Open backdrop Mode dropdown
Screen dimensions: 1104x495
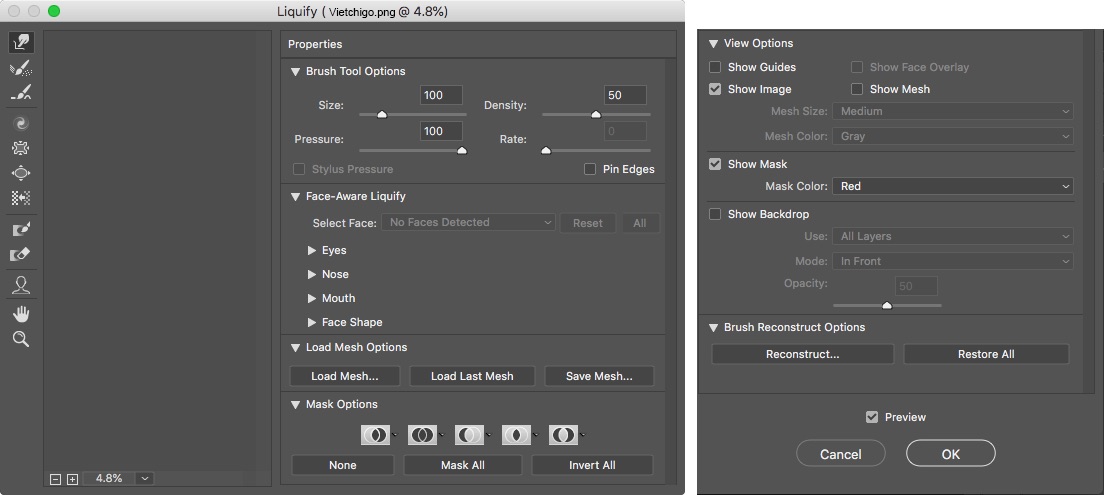953,261
